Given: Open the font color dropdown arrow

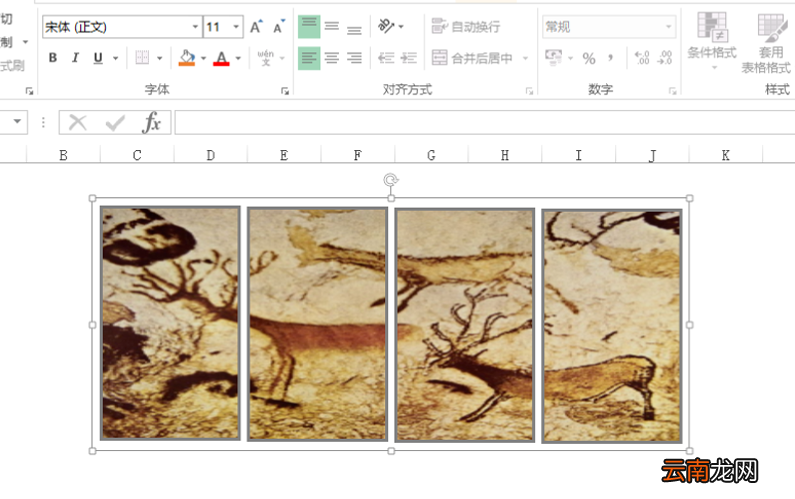Looking at the screenshot, I should (238, 58).
